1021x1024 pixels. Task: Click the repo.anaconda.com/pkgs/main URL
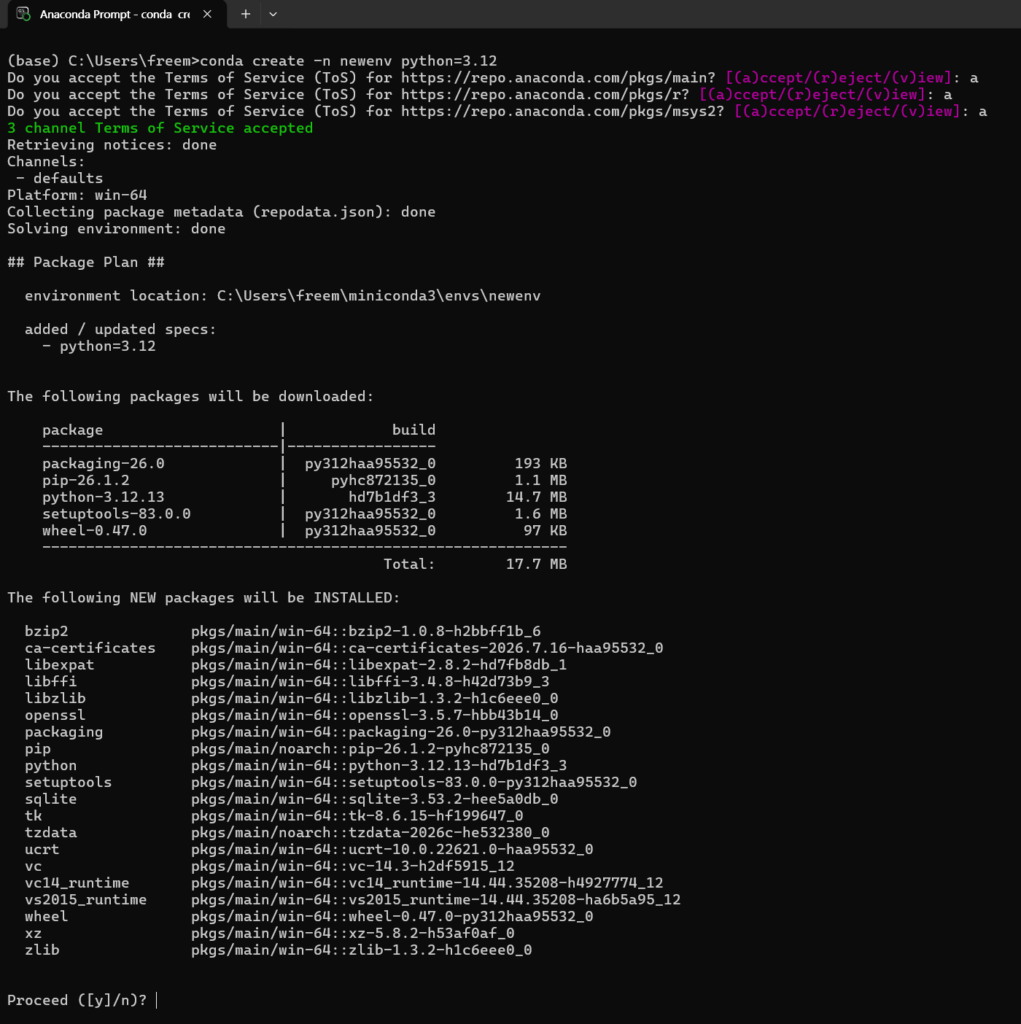(x=558, y=78)
